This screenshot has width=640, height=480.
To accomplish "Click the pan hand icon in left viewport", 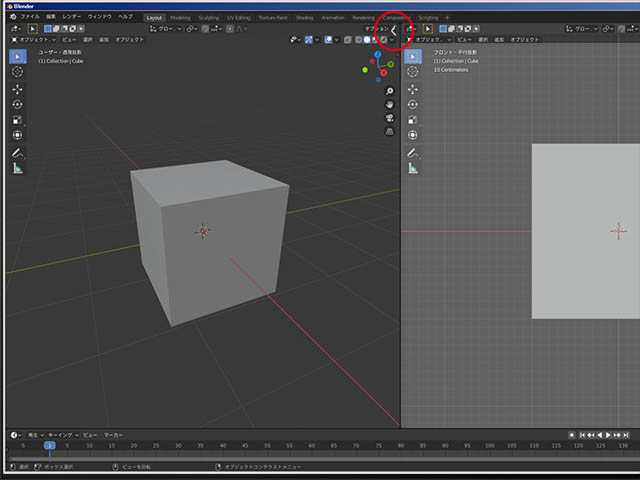I will click(x=390, y=104).
